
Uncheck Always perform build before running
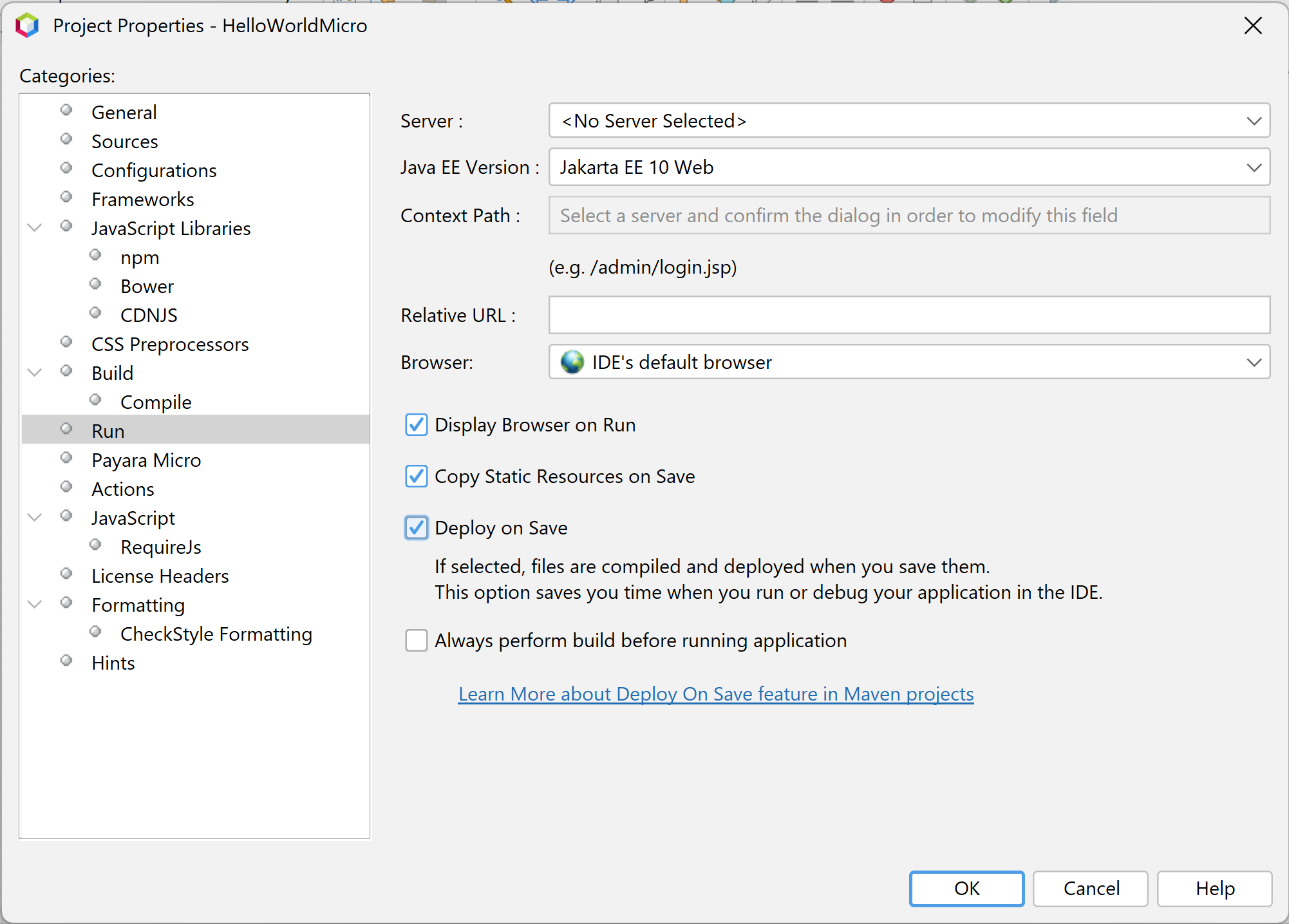point(417,640)
